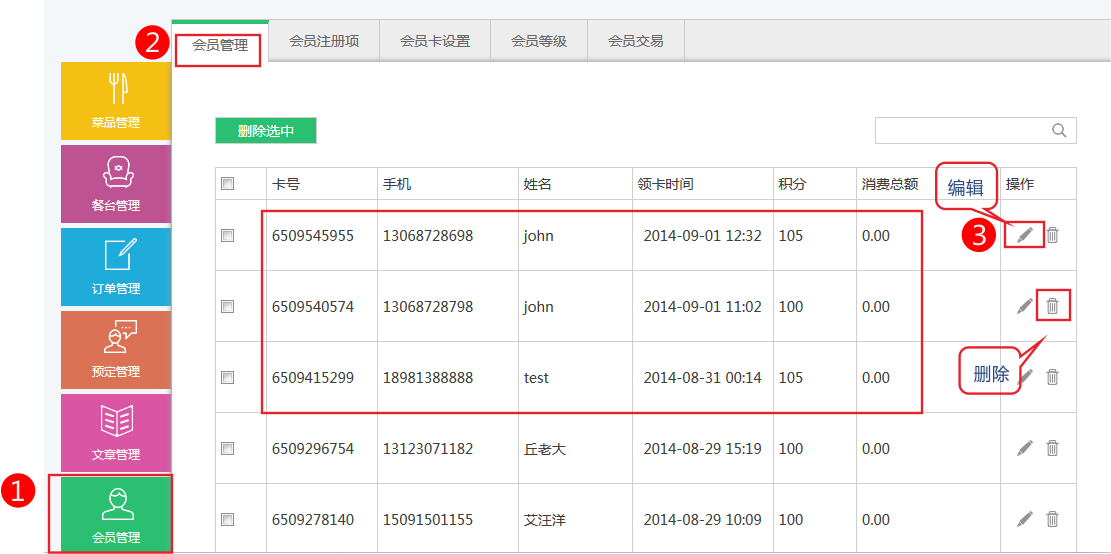Toggle the select-all checkbox in table header

227,184
